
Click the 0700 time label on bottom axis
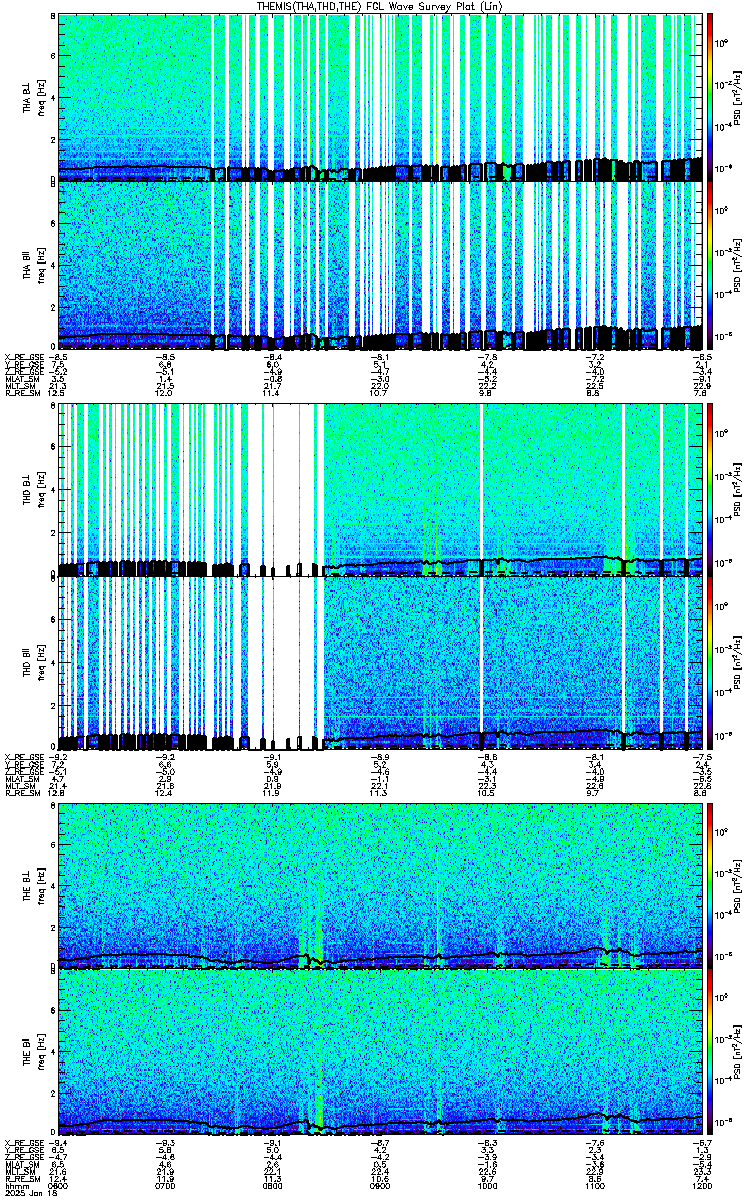pos(165,1186)
